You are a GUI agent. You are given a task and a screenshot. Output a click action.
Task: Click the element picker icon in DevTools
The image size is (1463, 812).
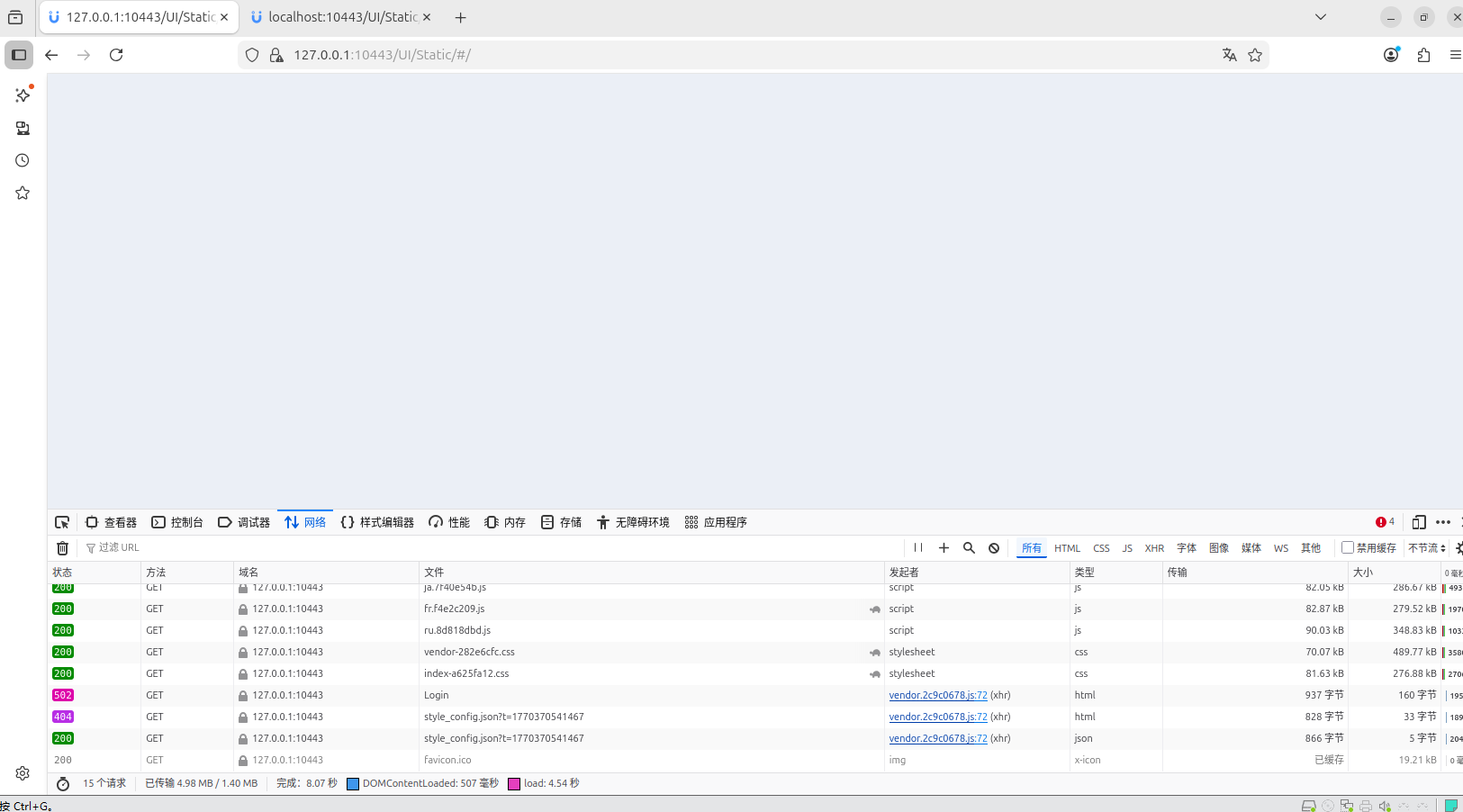point(62,522)
